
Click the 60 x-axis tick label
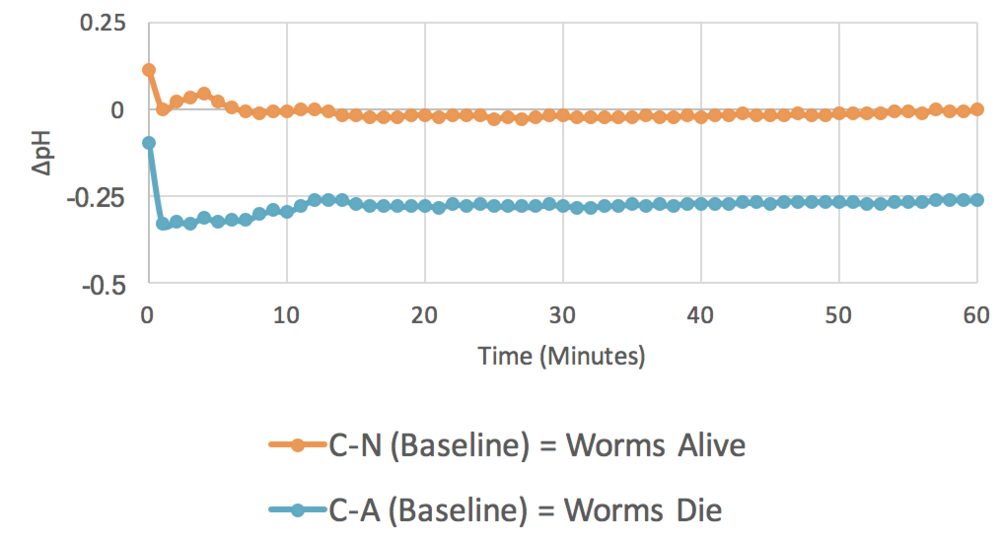point(976,315)
